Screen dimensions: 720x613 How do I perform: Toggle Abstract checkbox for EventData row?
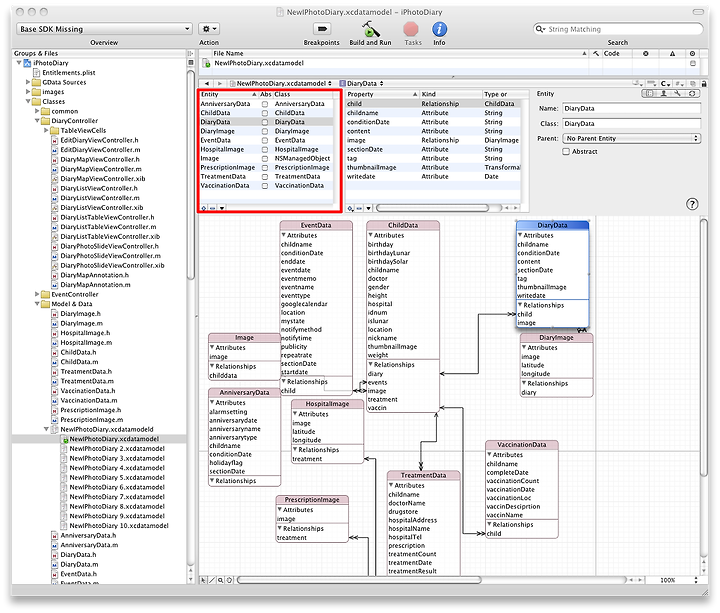click(265, 141)
